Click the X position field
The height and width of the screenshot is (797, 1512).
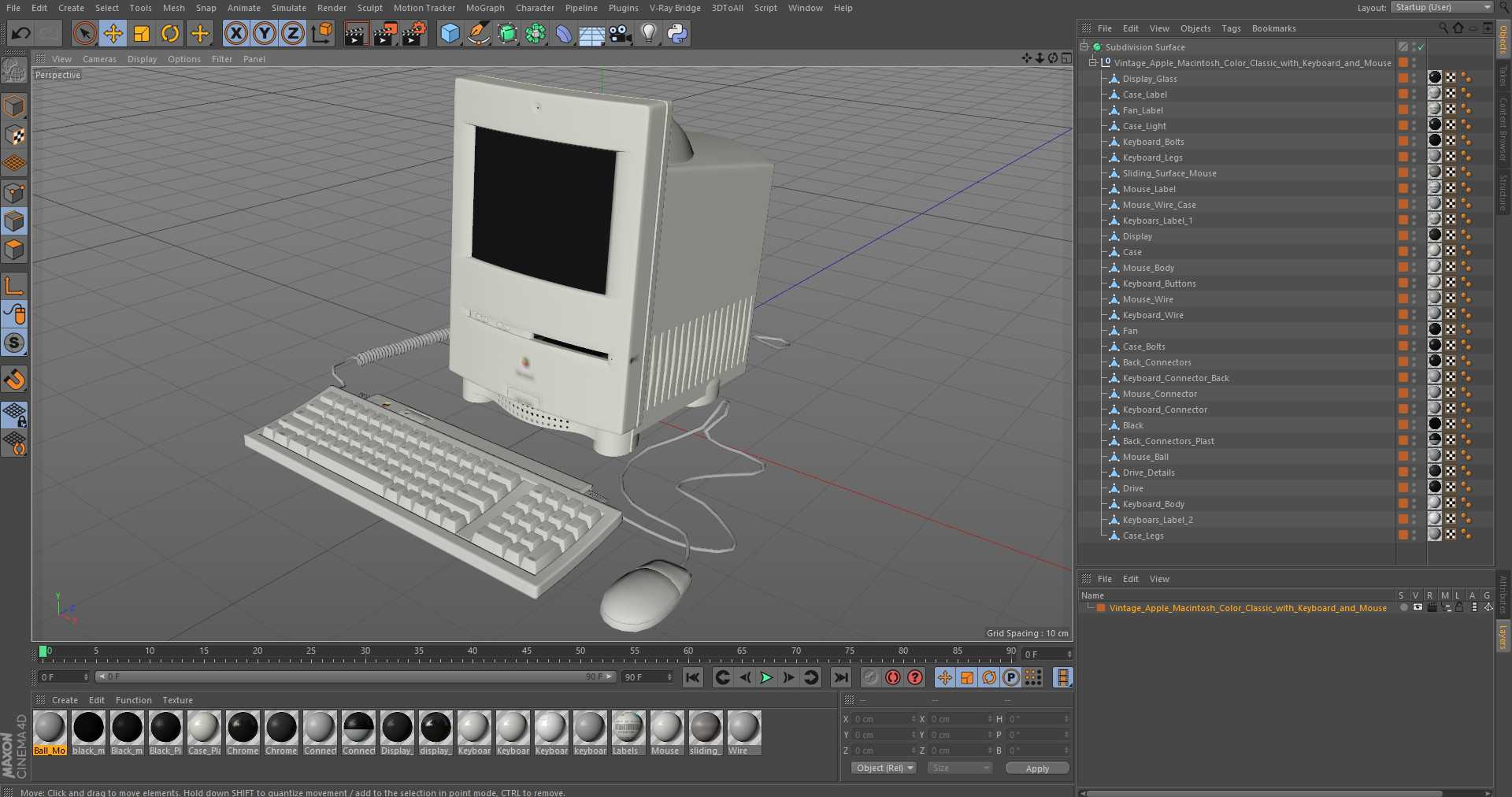pos(884,719)
